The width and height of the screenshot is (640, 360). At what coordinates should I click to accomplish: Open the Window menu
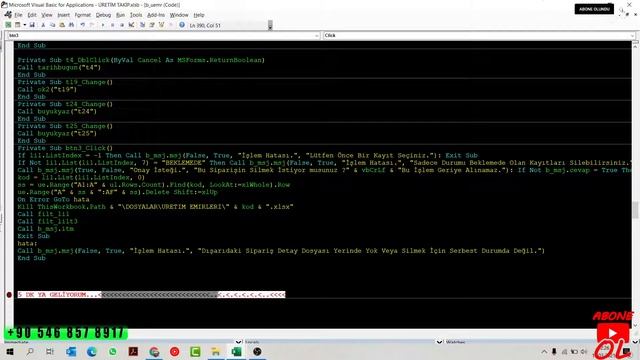tap(179, 15)
